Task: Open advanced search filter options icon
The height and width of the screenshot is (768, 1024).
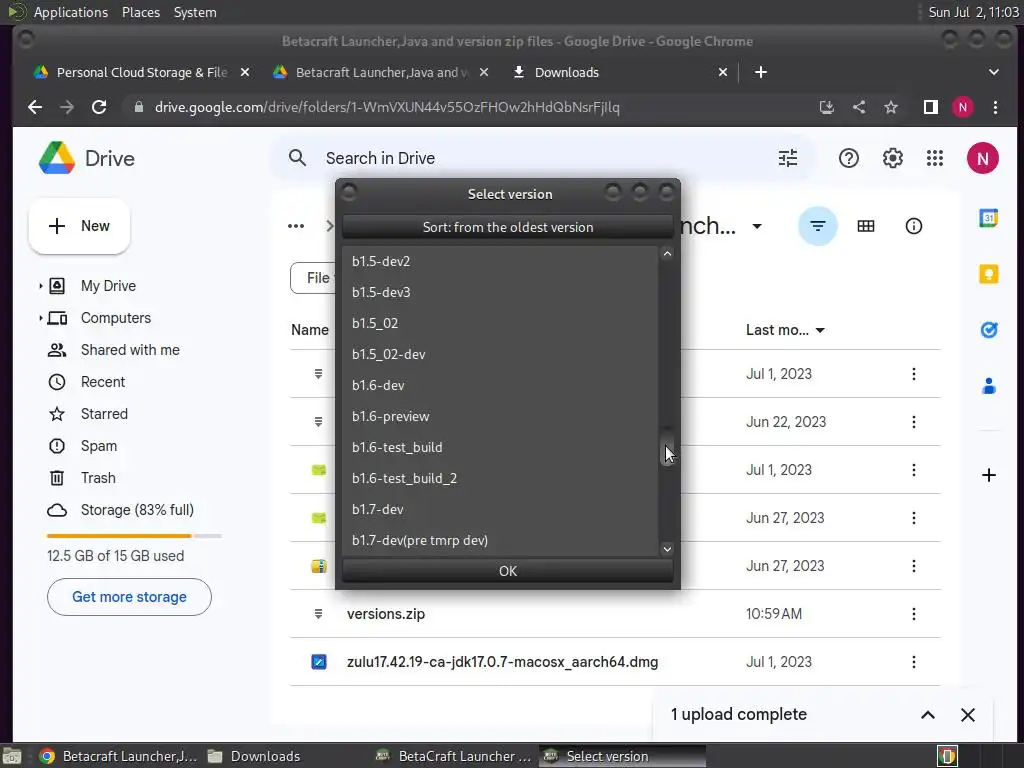Action: click(x=788, y=158)
